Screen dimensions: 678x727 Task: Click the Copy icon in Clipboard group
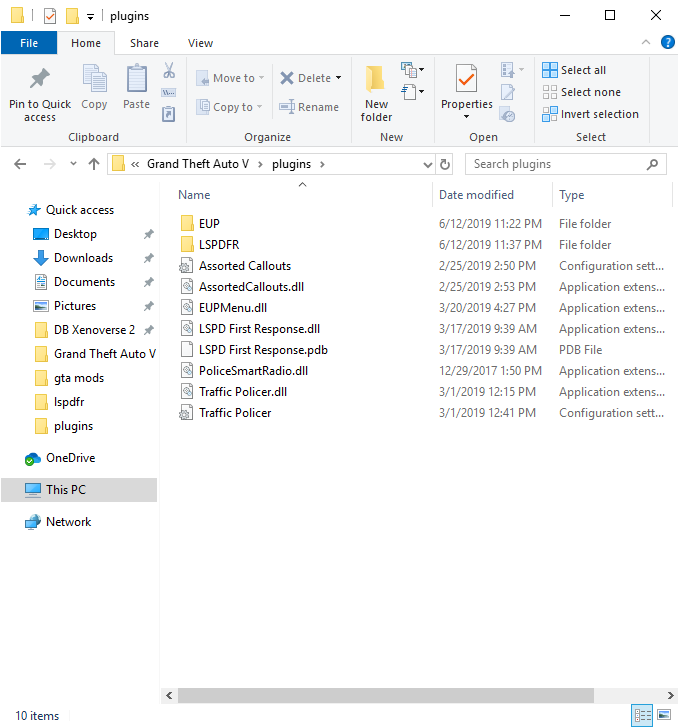pos(95,78)
